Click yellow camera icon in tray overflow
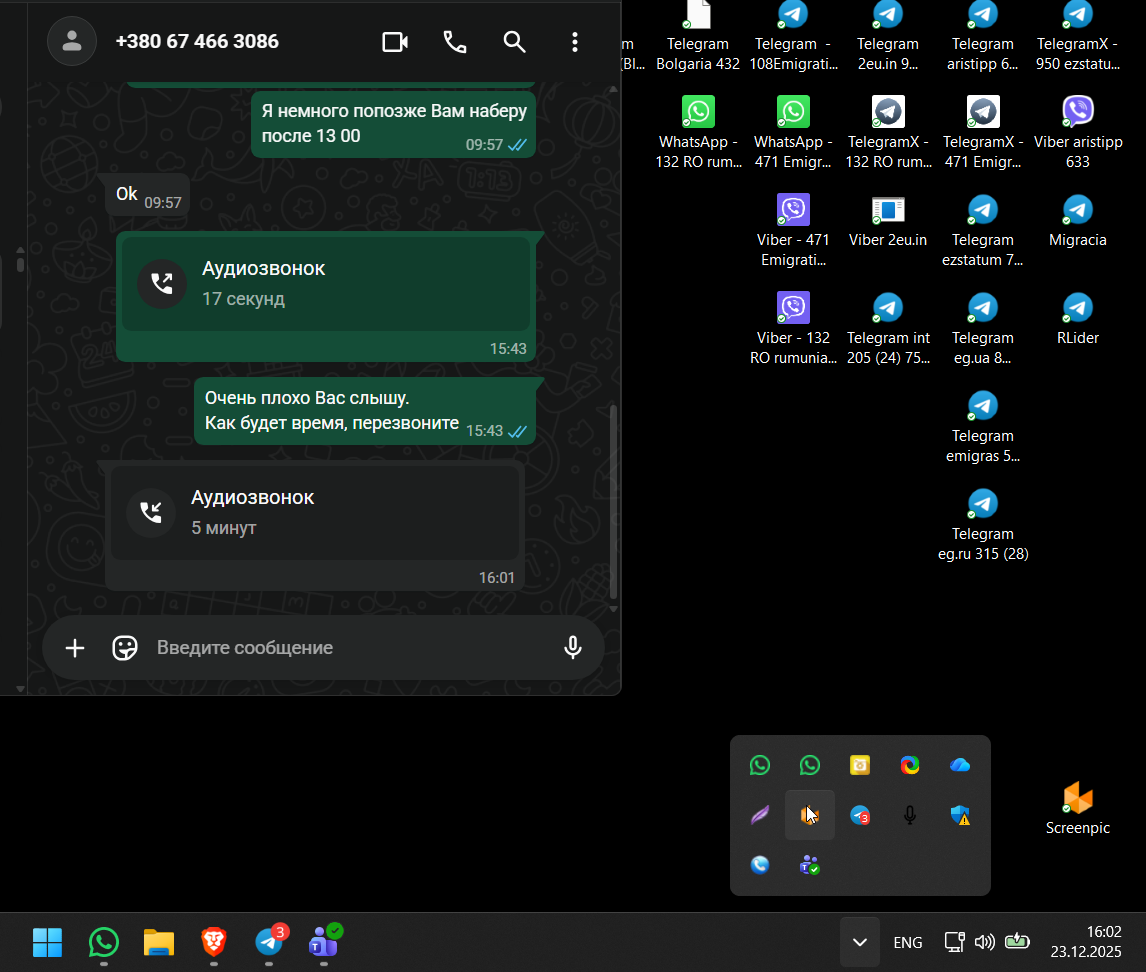The height and width of the screenshot is (972, 1146). [860, 765]
